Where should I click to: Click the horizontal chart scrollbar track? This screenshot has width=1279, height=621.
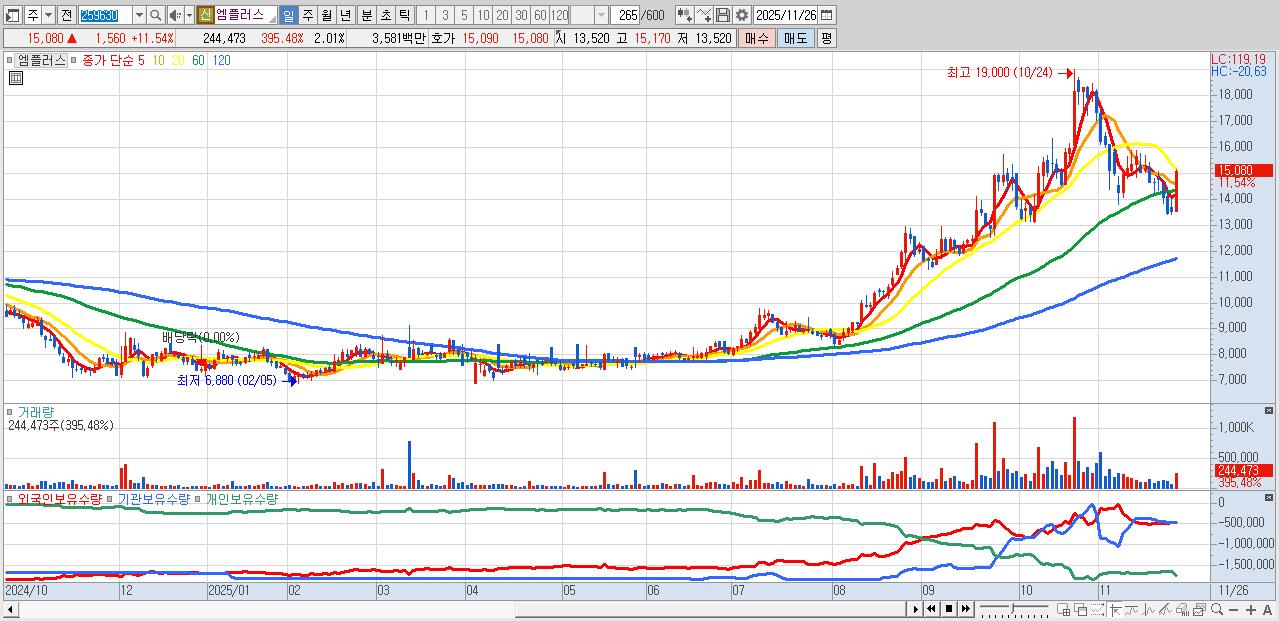459,609
